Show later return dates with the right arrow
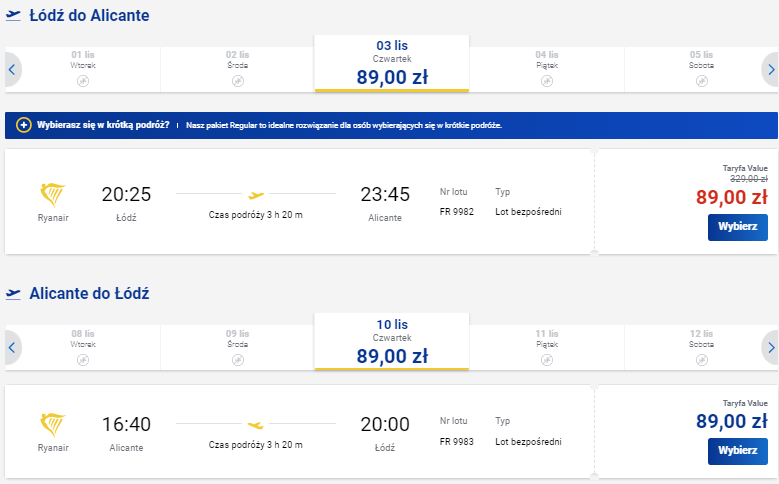Screen dimensions: 779x484 [770, 347]
